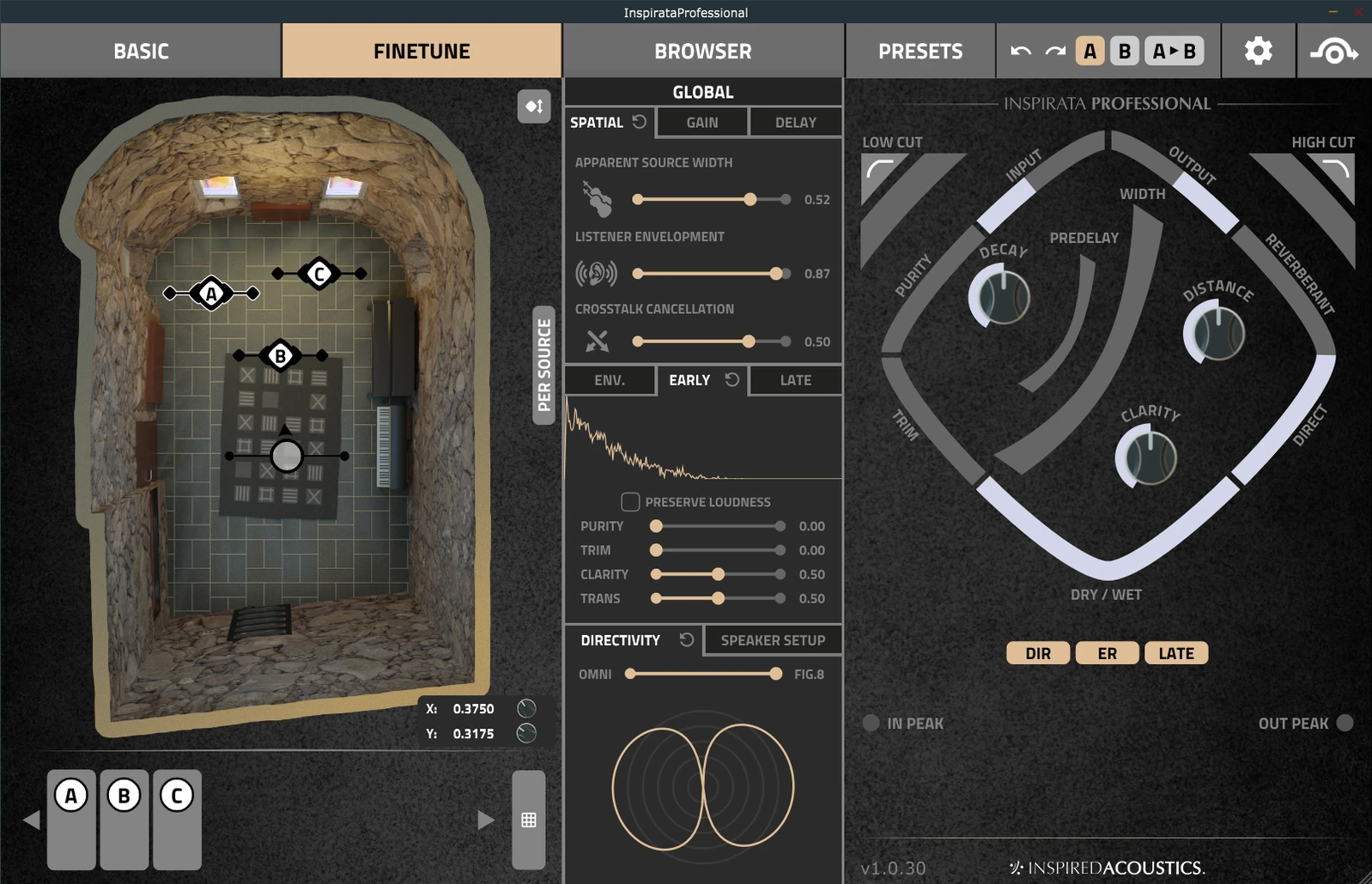Image resolution: width=1372 pixels, height=884 pixels.
Task: Click the A▸B copy button
Action: (x=1174, y=51)
